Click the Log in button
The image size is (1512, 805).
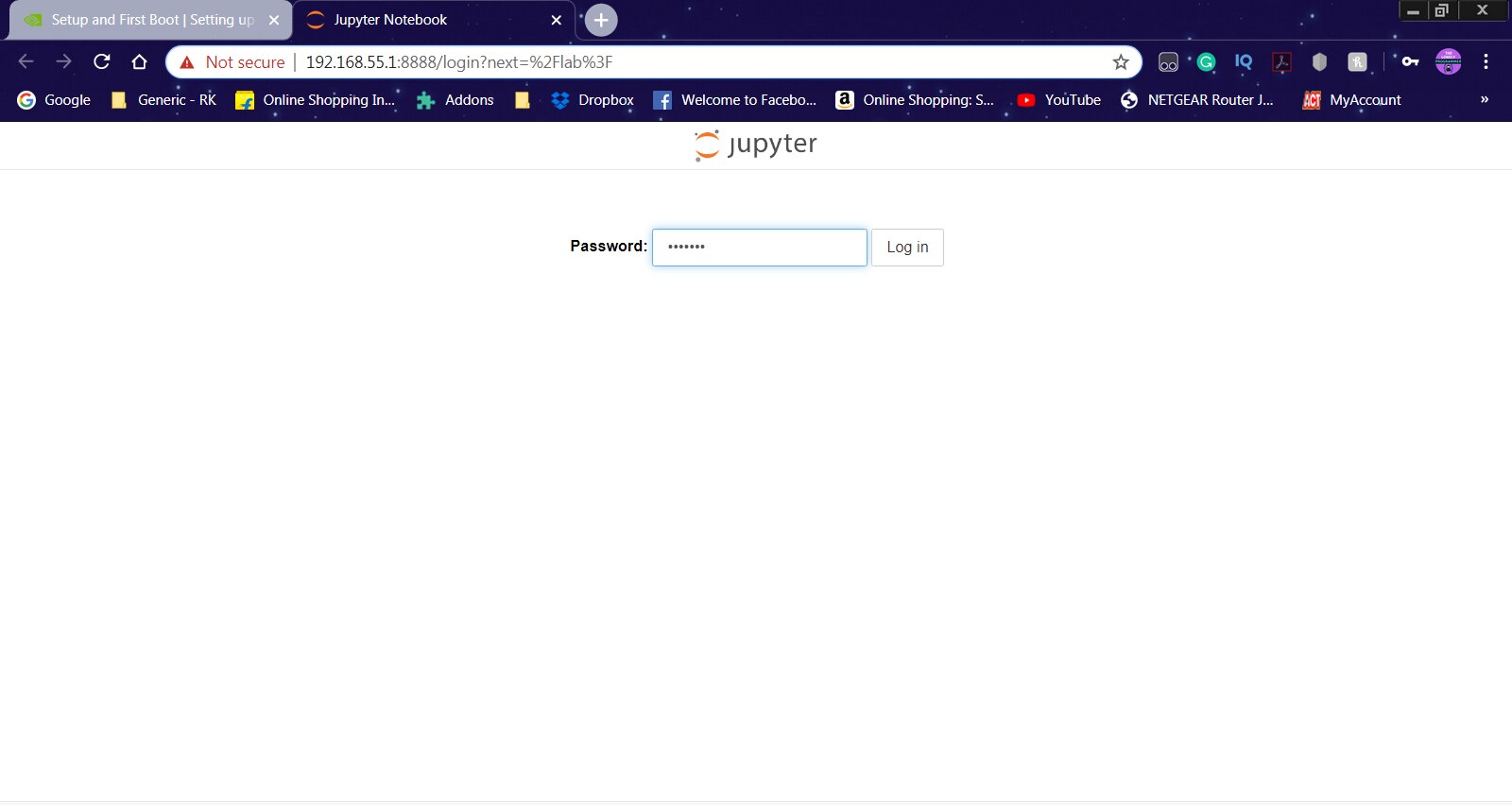pyautogui.click(x=907, y=248)
